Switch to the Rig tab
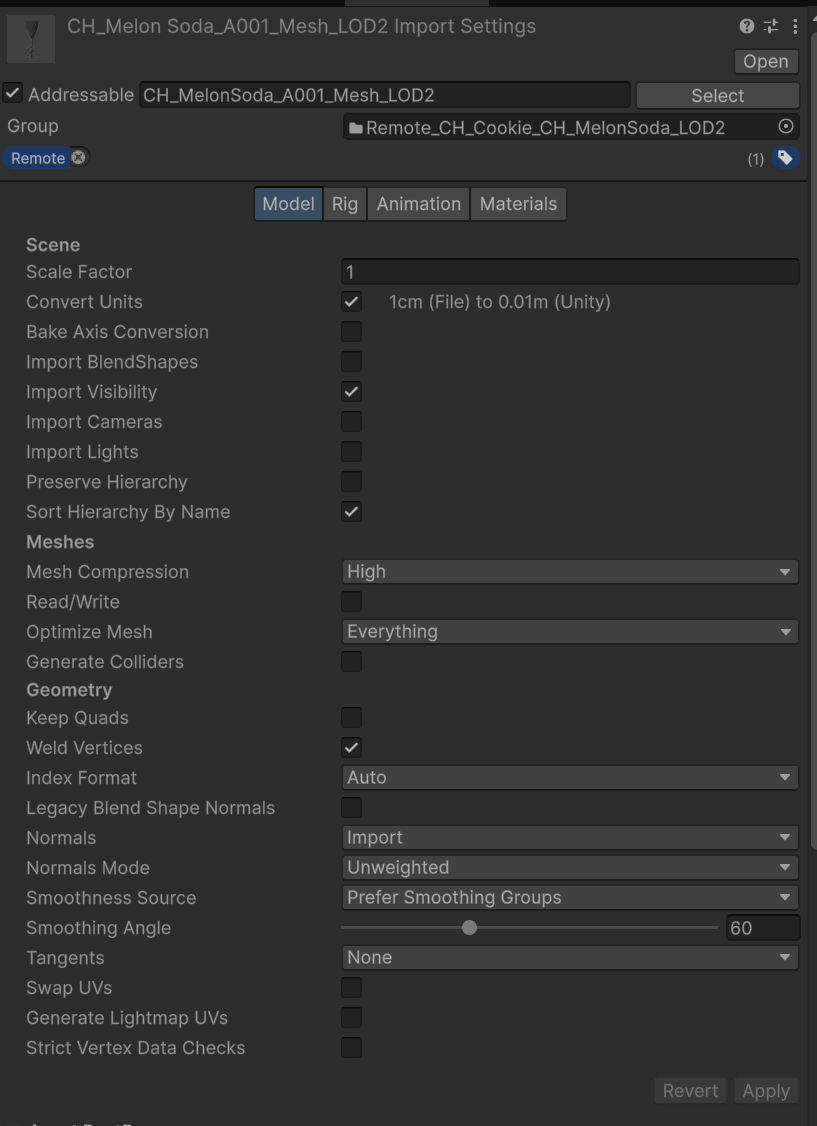 [345, 204]
